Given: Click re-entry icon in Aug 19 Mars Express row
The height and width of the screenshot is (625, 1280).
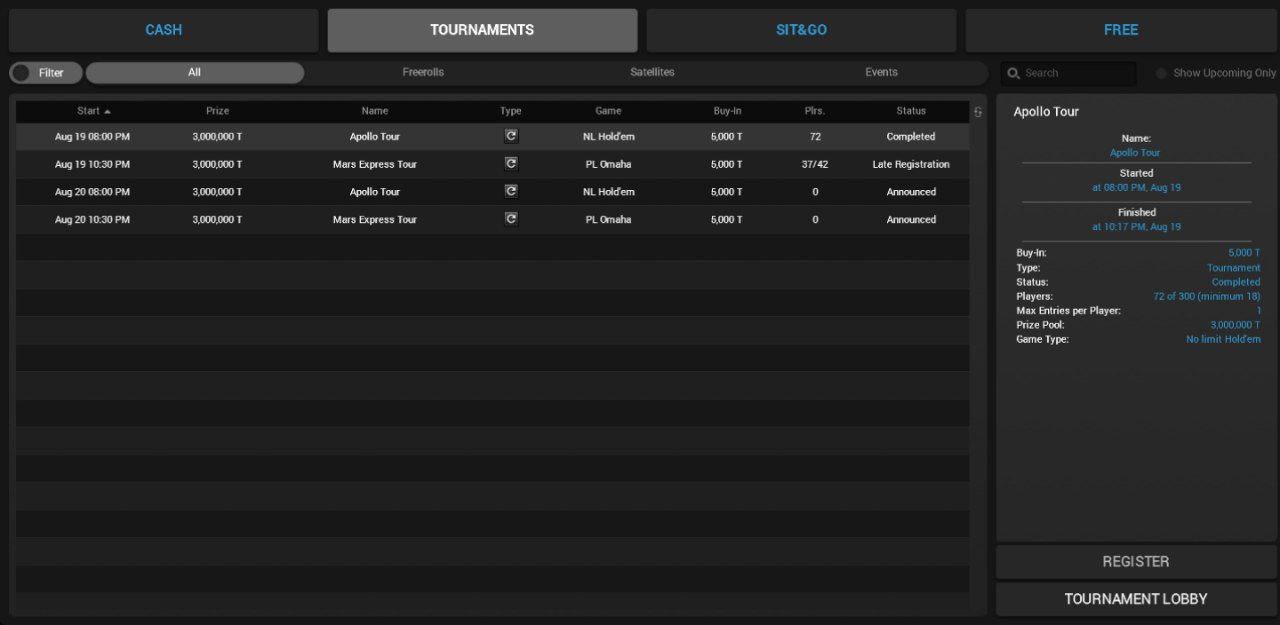Looking at the screenshot, I should tap(511, 164).
